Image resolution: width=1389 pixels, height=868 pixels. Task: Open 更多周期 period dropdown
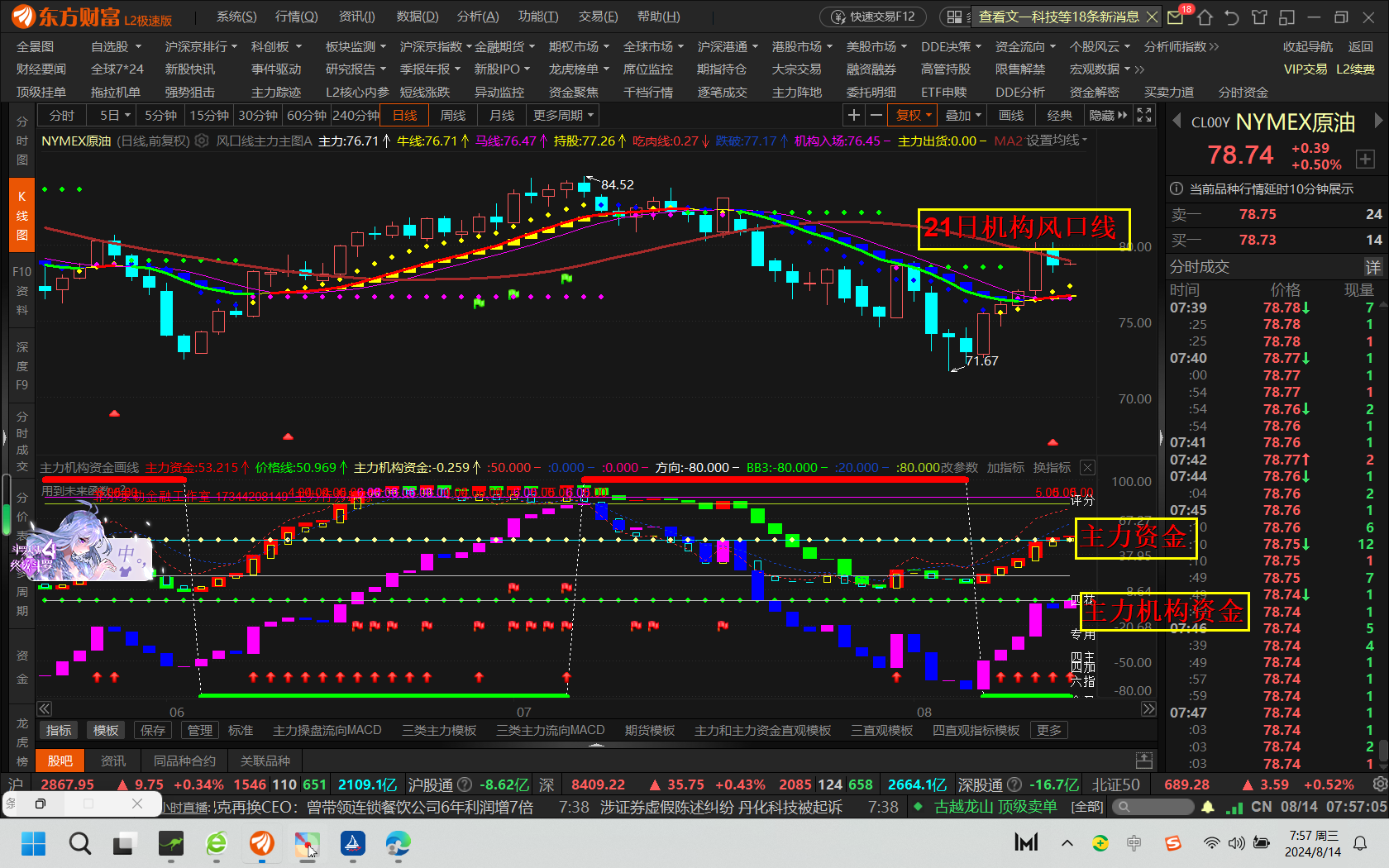563,115
